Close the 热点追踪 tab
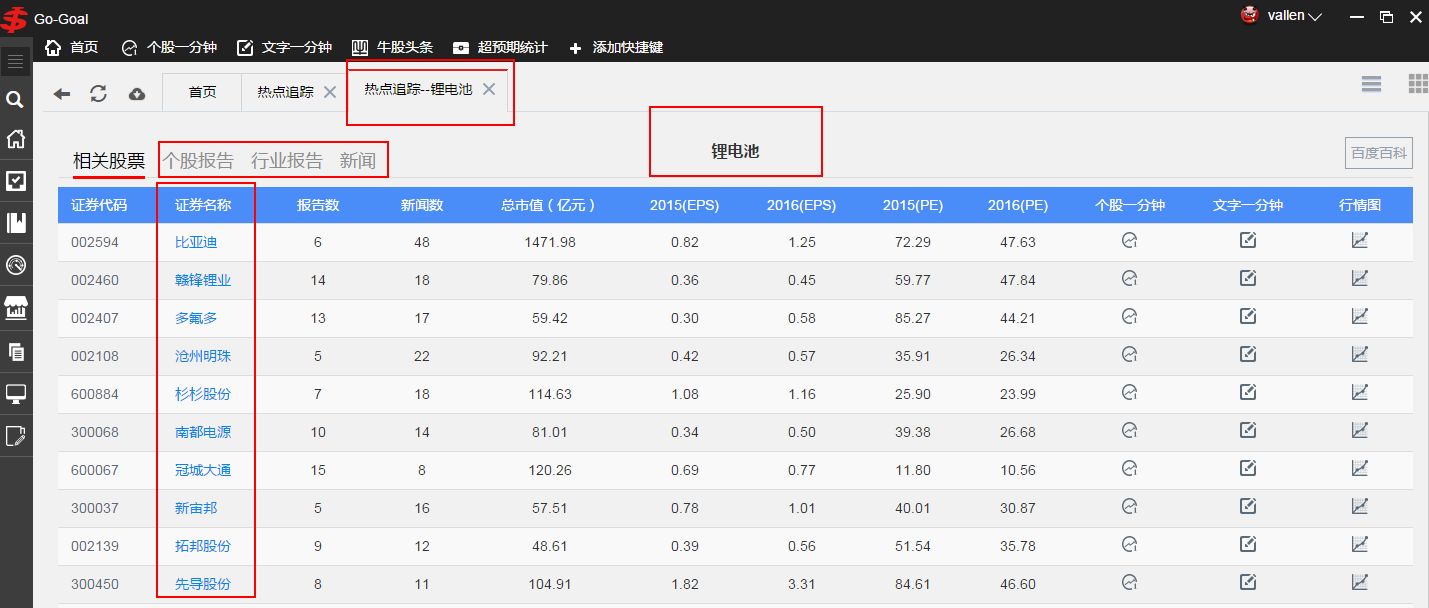The image size is (1429, 608). pyautogui.click(x=329, y=92)
